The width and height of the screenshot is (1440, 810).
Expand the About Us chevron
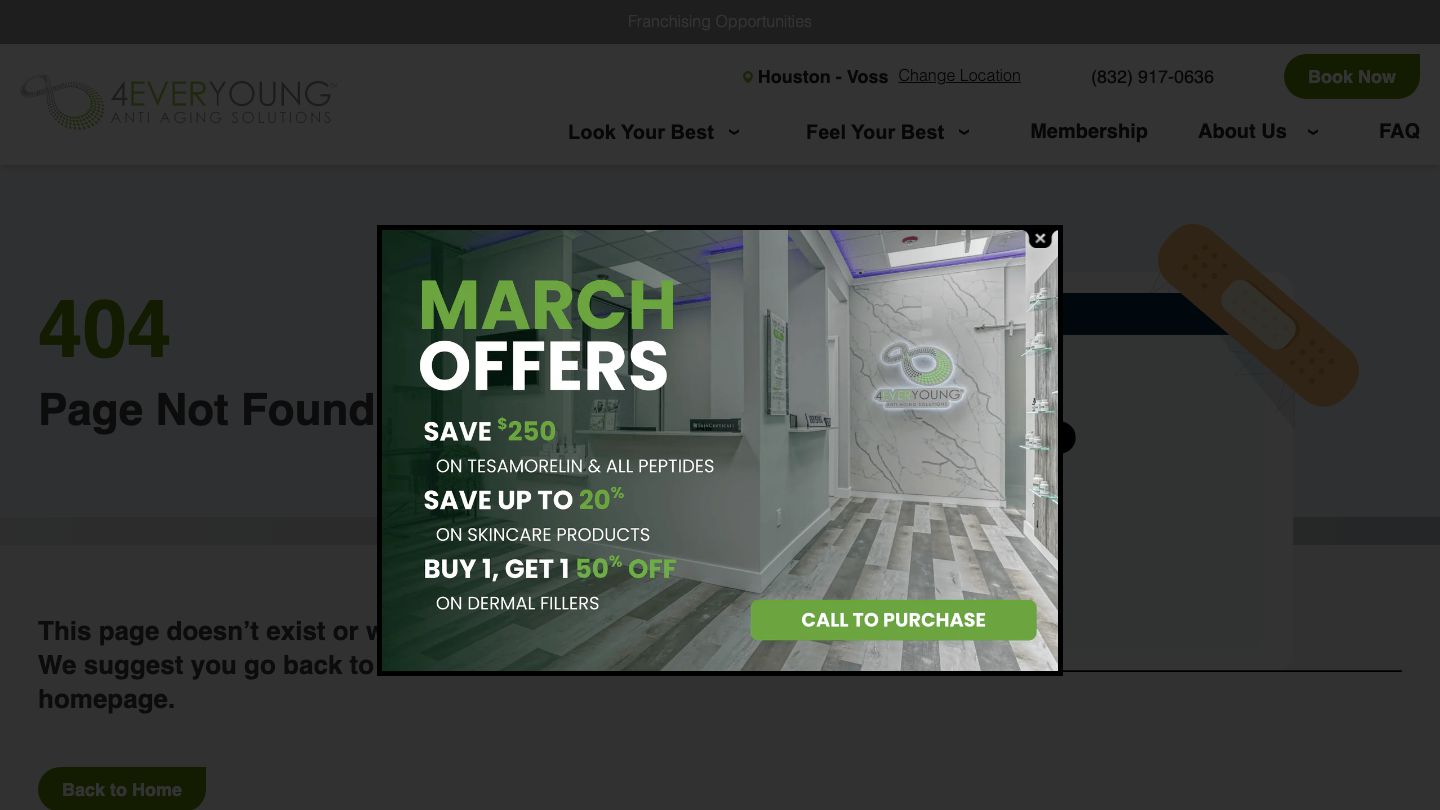click(x=1313, y=132)
